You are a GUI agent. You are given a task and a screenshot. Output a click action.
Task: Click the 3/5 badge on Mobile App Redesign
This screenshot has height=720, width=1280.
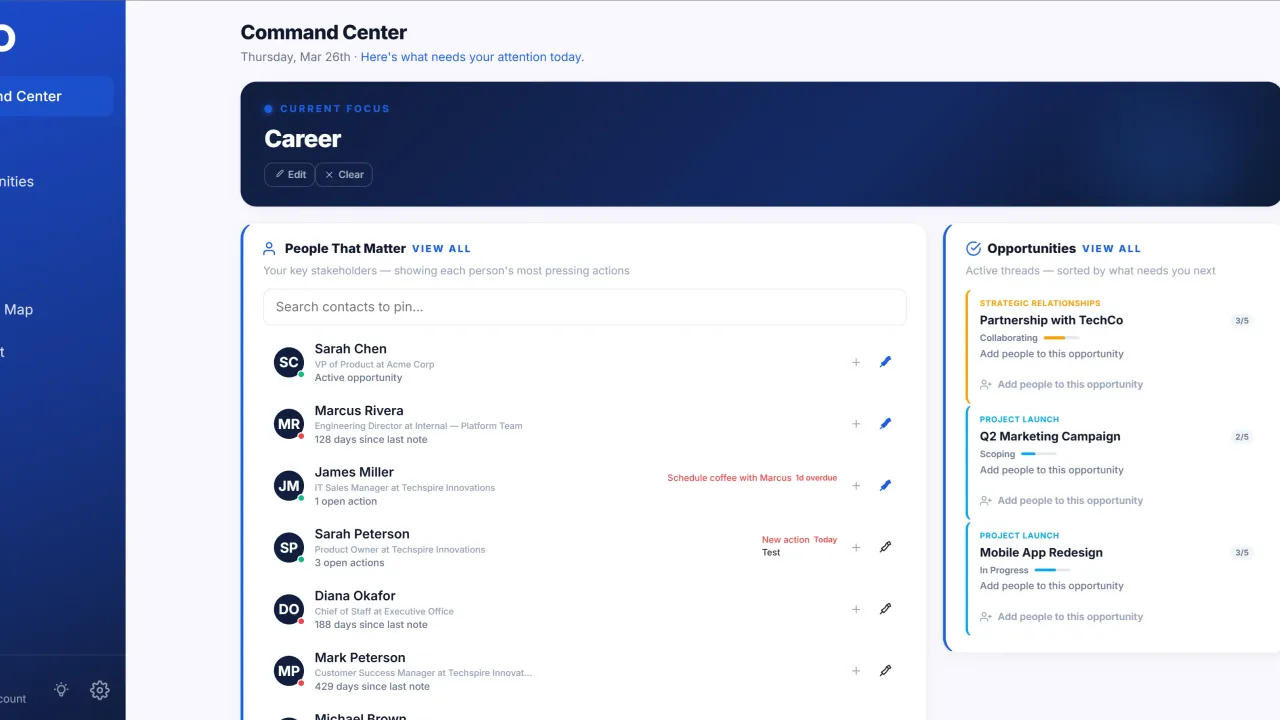(x=1242, y=553)
